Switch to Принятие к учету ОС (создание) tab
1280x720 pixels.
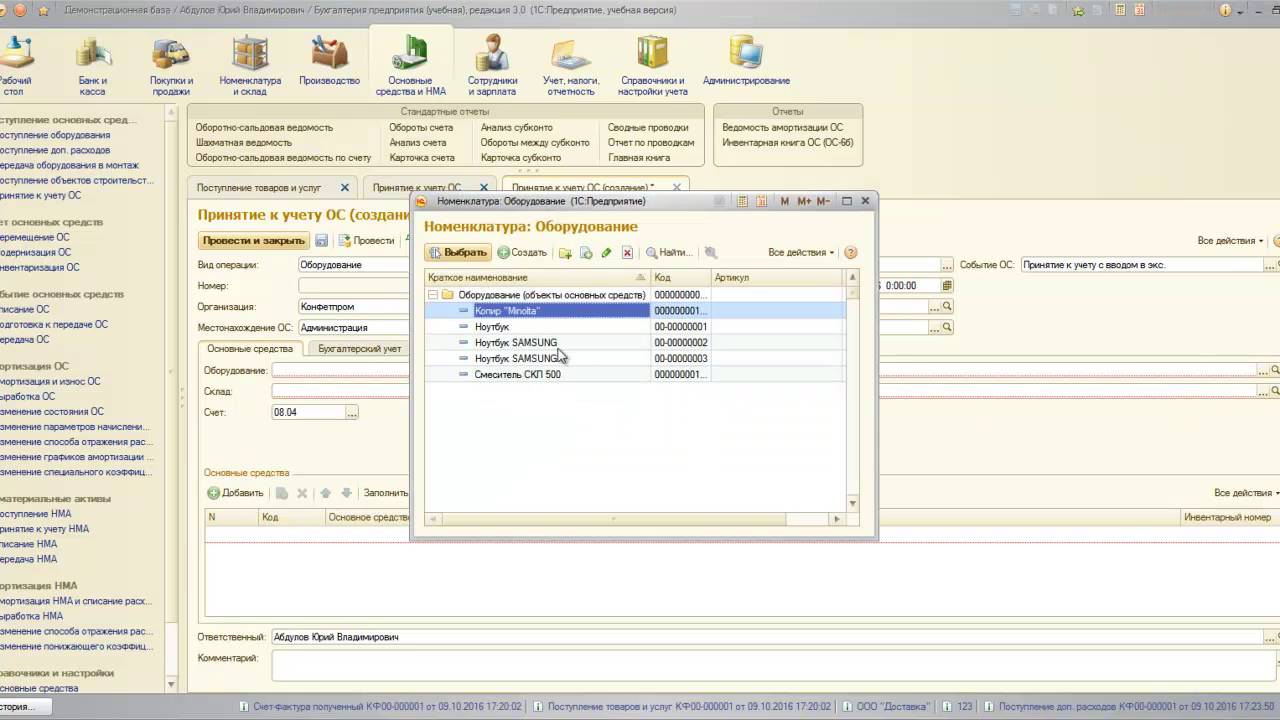point(582,187)
